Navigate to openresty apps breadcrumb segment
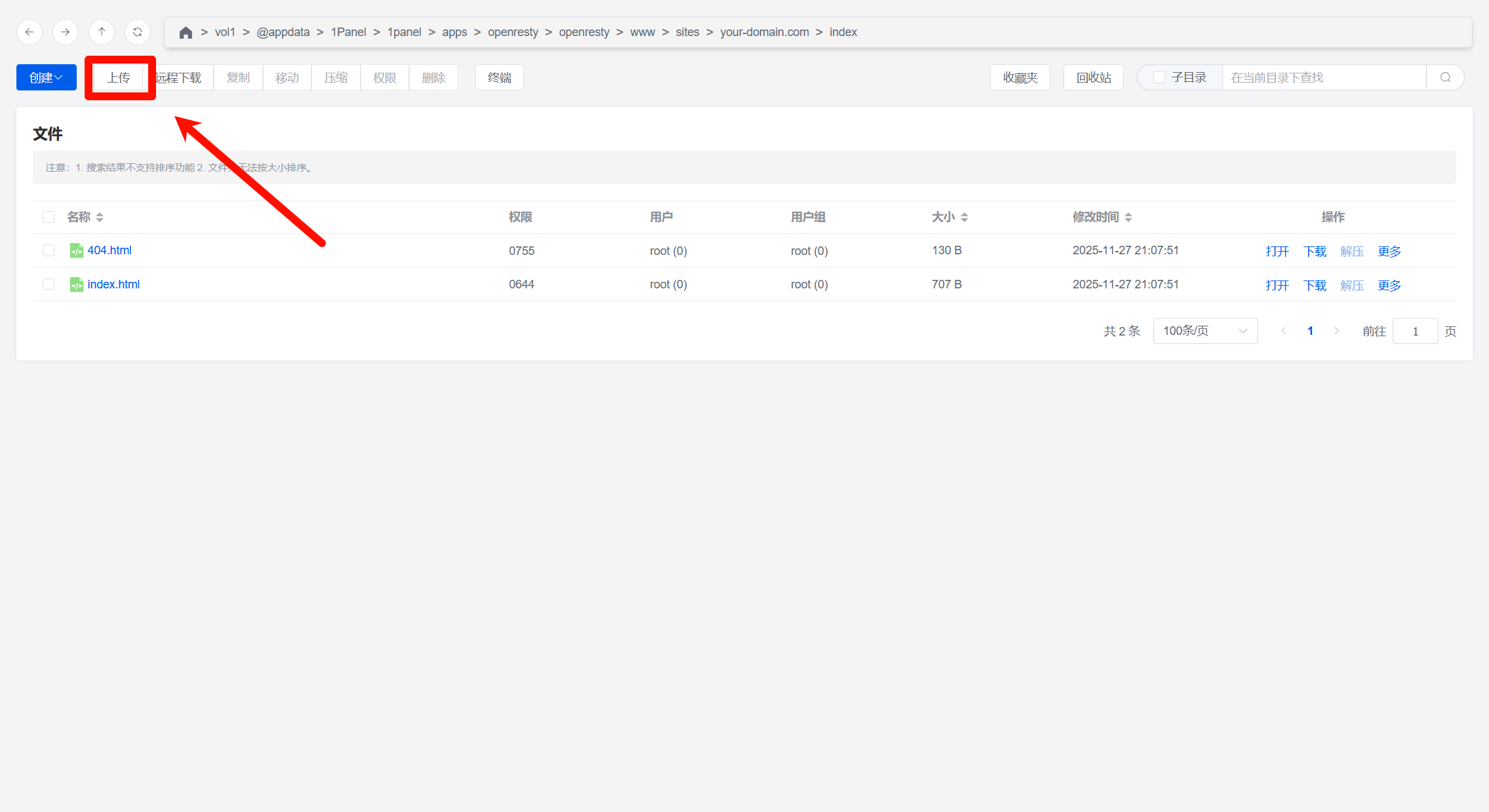Viewport: 1489px width, 812px height. pos(513,32)
